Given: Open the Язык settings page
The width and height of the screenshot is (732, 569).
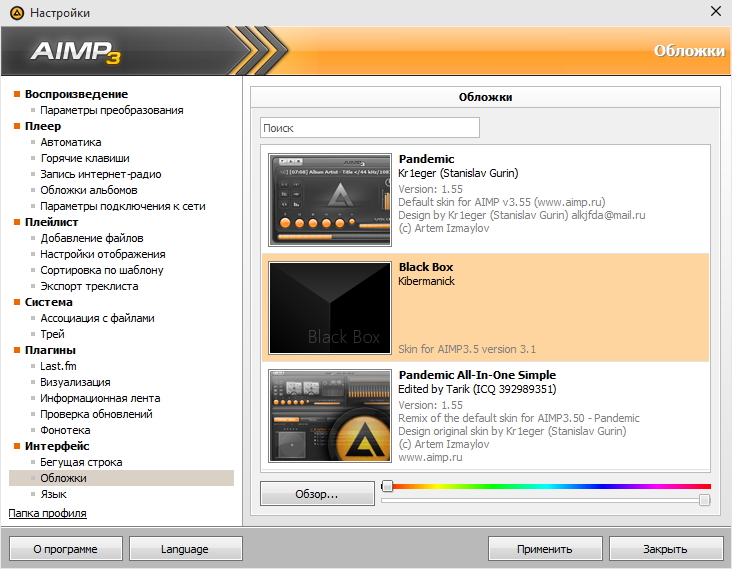Looking at the screenshot, I should pyautogui.click(x=53, y=494).
